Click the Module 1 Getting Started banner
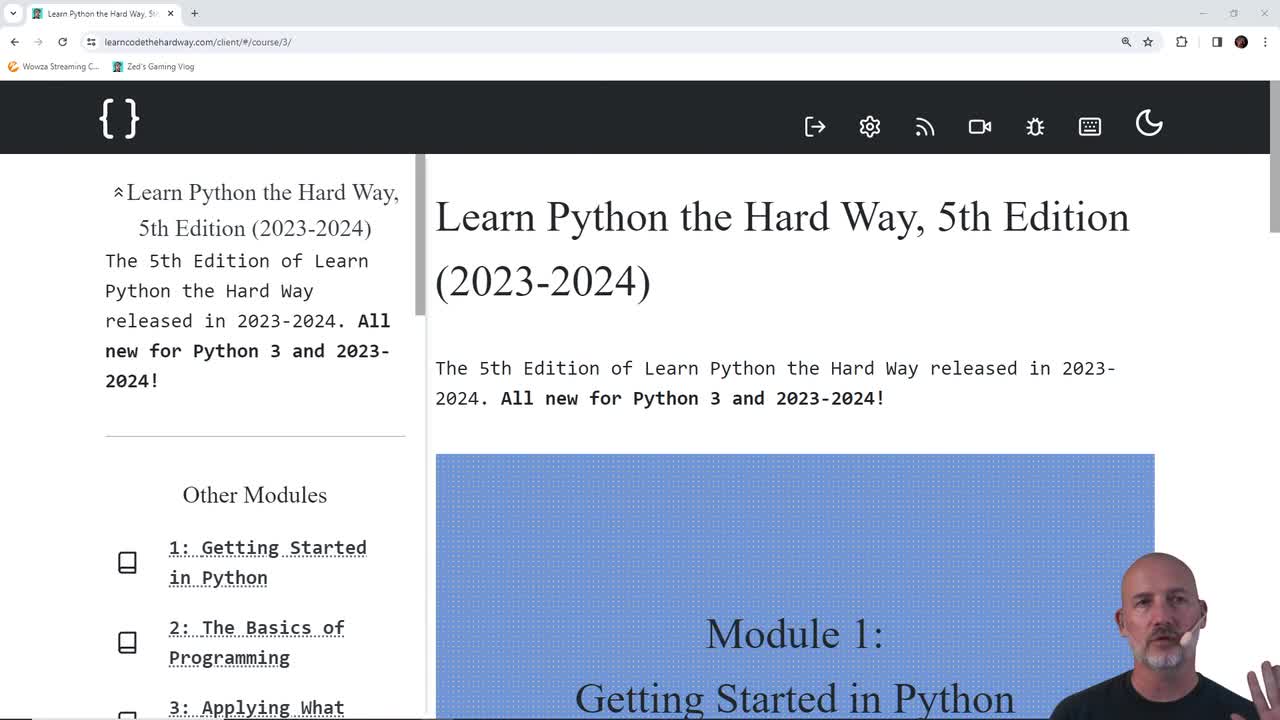1280x720 pixels. click(795, 587)
